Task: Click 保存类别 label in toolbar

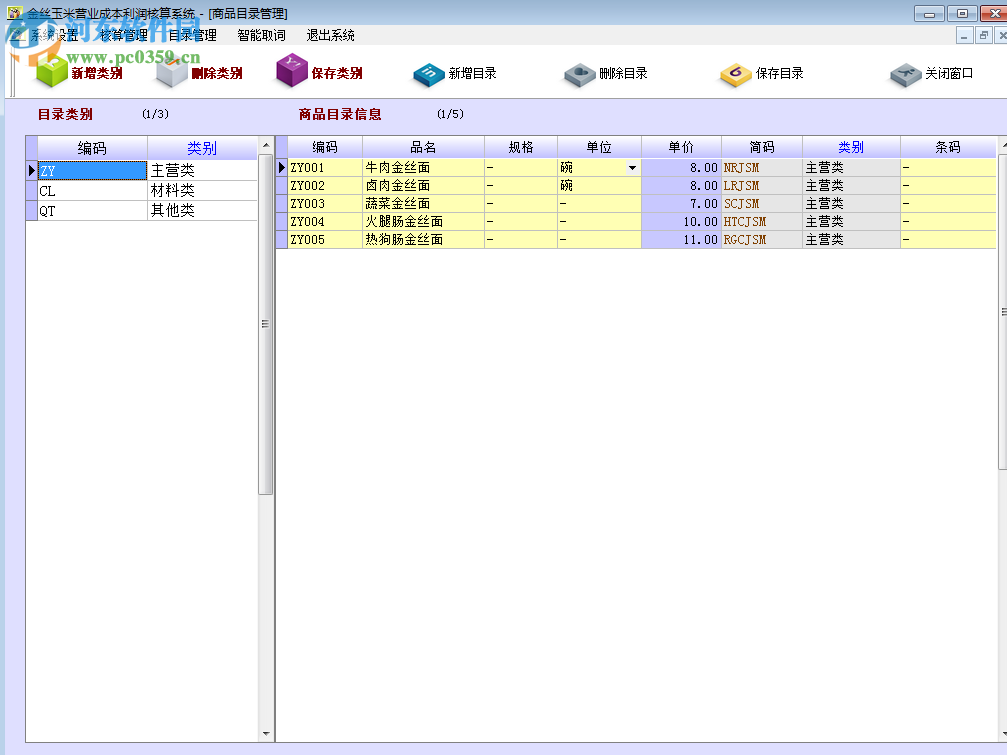Action: tap(337, 73)
